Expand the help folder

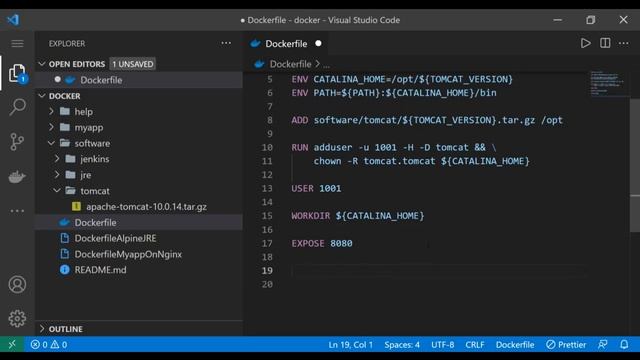[51, 111]
